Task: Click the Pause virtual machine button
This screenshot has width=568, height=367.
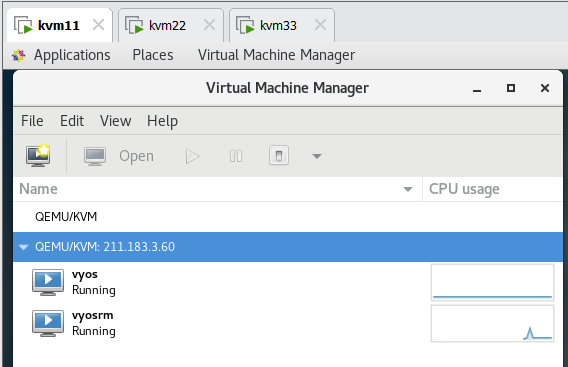Action: click(236, 157)
